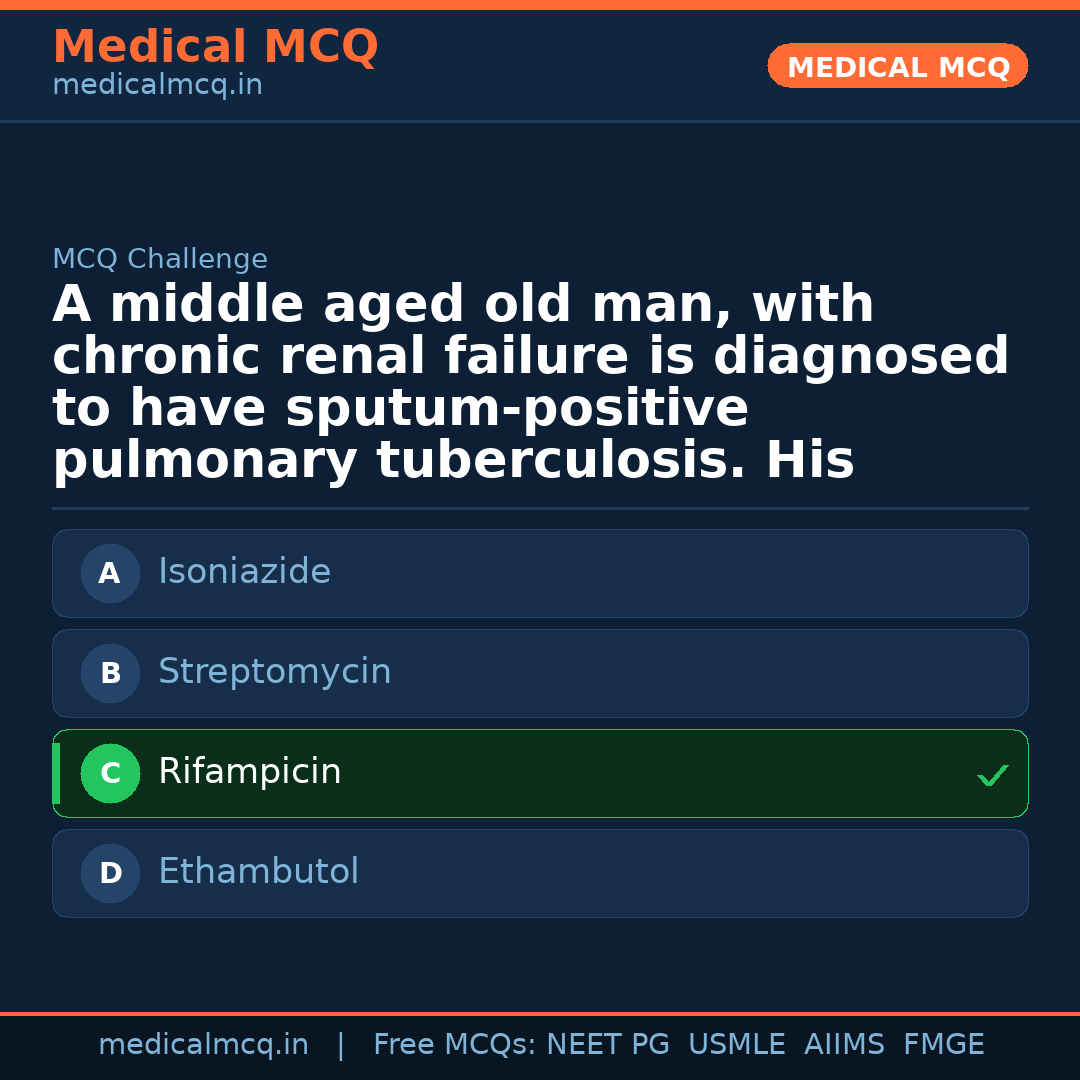
Task: Select FMGE in the footer
Action: (x=944, y=1045)
